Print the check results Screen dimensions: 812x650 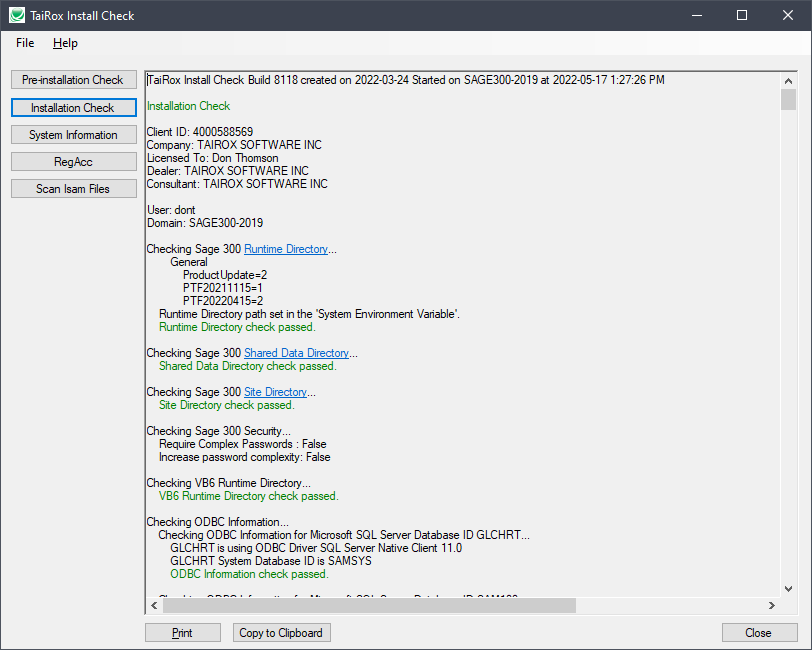point(182,633)
